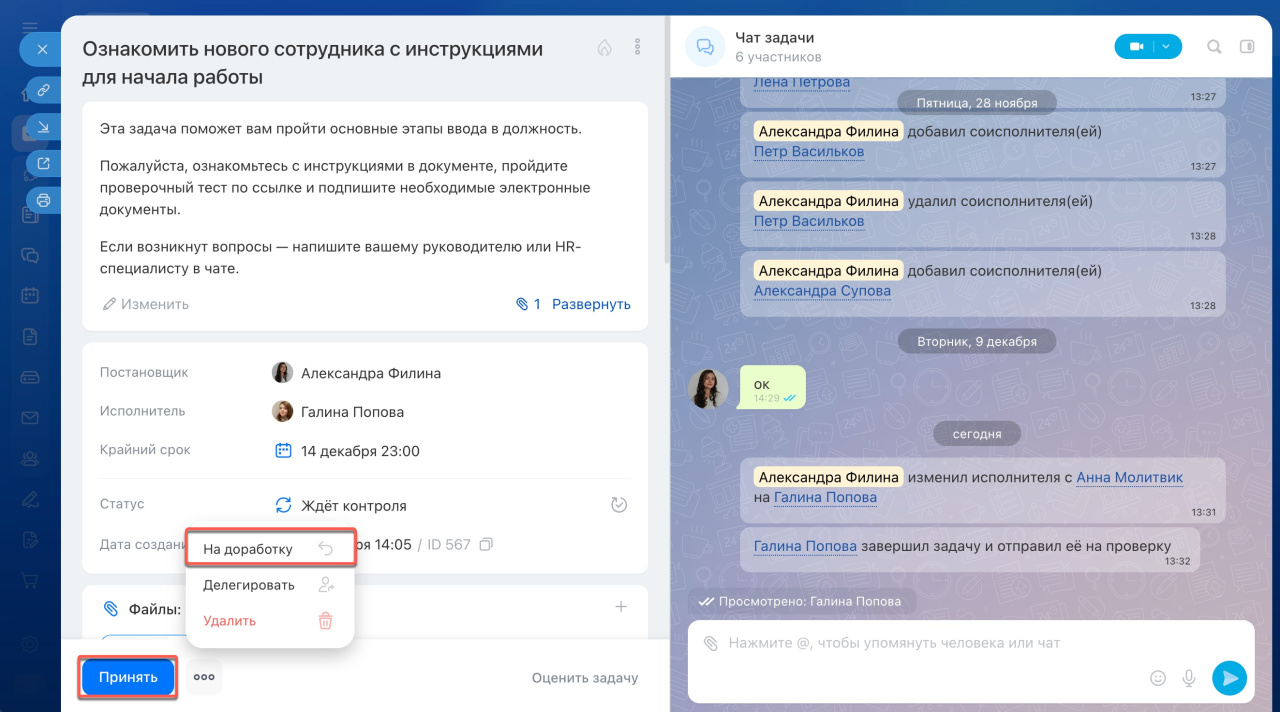
Task: Choose Делегировать in the popup menu
Action: (x=248, y=585)
